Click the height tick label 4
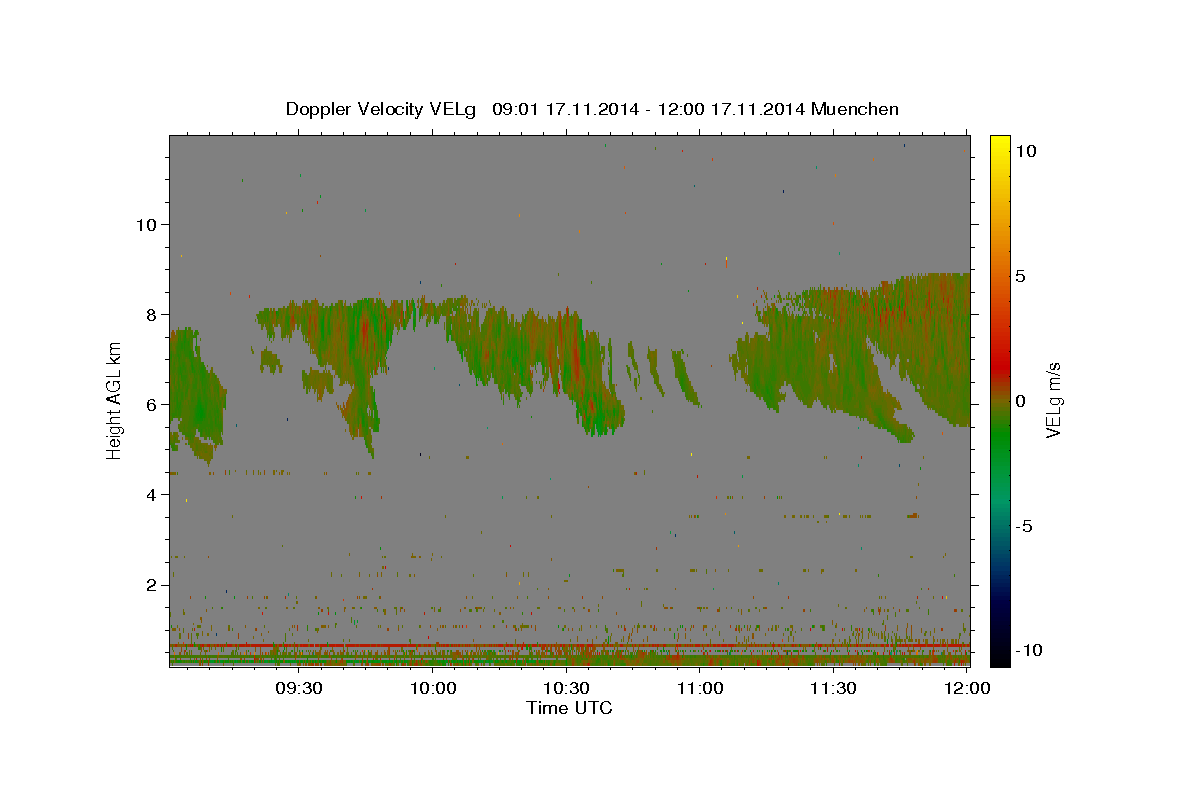This screenshot has height=800, width=1200. [150, 494]
